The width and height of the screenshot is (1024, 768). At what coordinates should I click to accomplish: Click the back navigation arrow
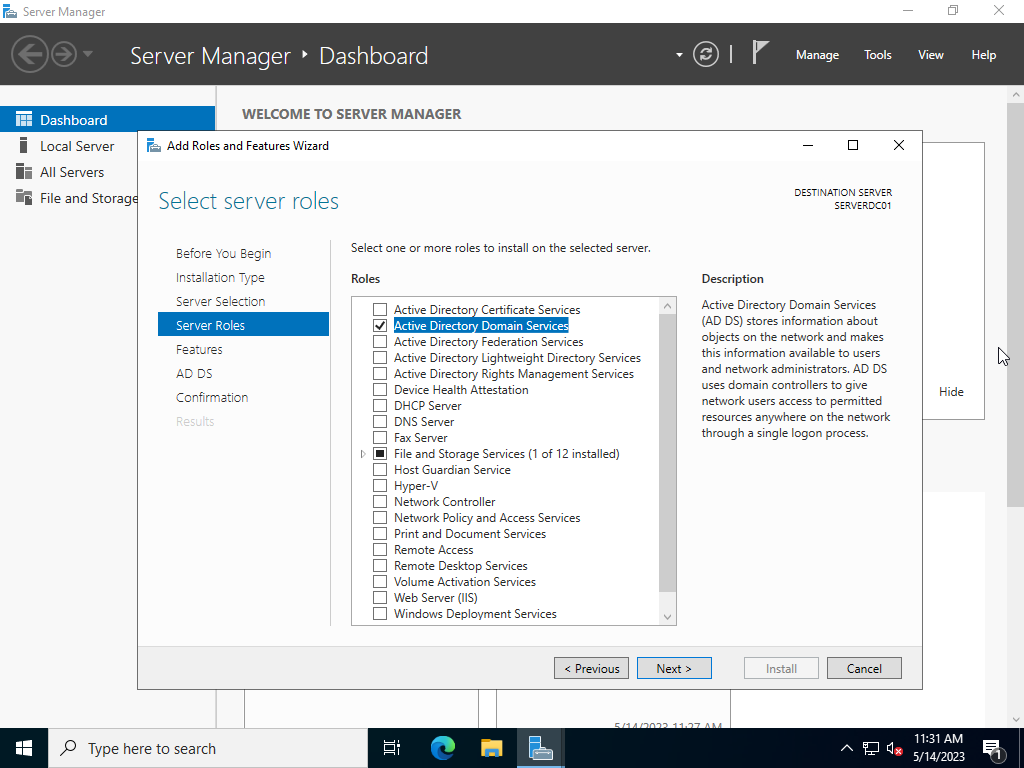tap(30, 54)
